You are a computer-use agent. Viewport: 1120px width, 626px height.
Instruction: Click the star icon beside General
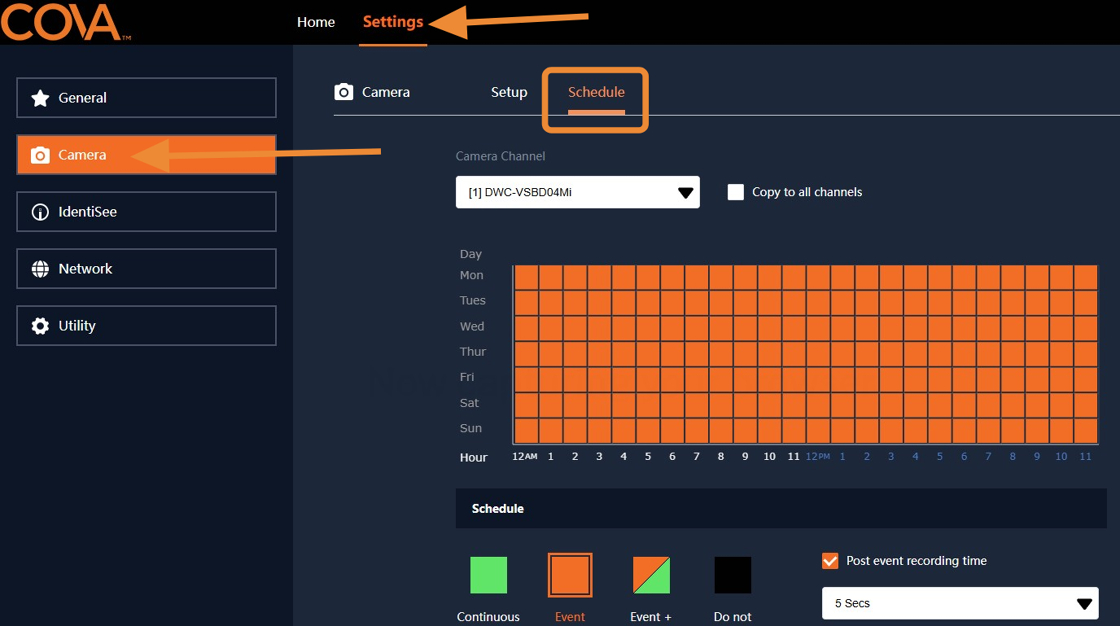click(x=40, y=98)
